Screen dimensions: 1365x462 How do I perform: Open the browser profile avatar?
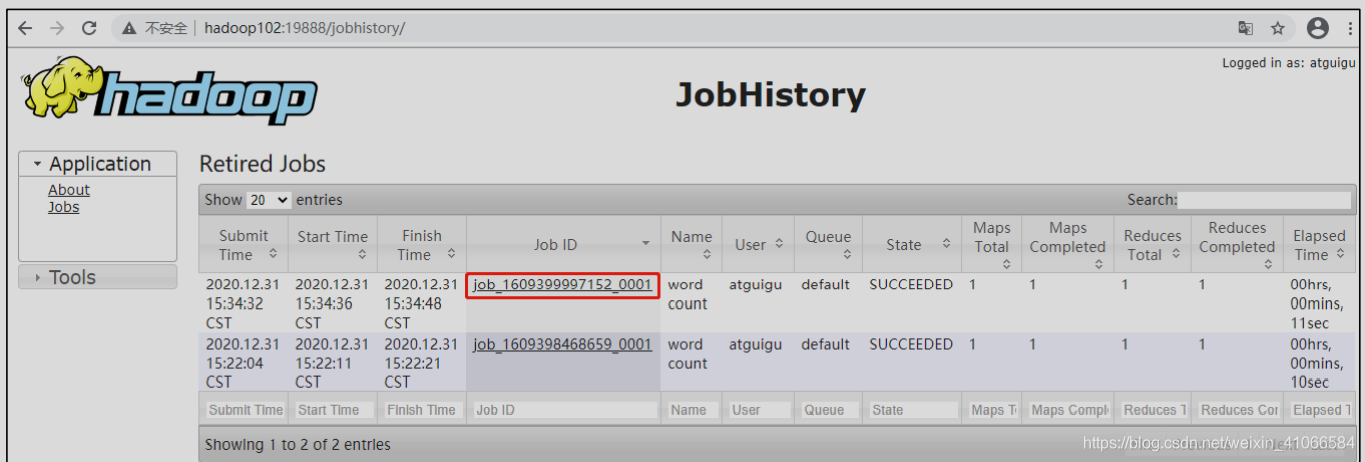click(1318, 28)
